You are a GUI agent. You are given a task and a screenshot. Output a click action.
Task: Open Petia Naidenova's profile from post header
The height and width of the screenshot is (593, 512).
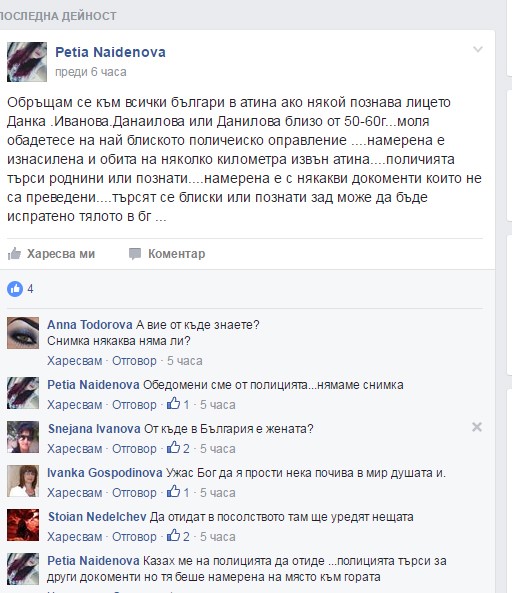[x=110, y=52]
